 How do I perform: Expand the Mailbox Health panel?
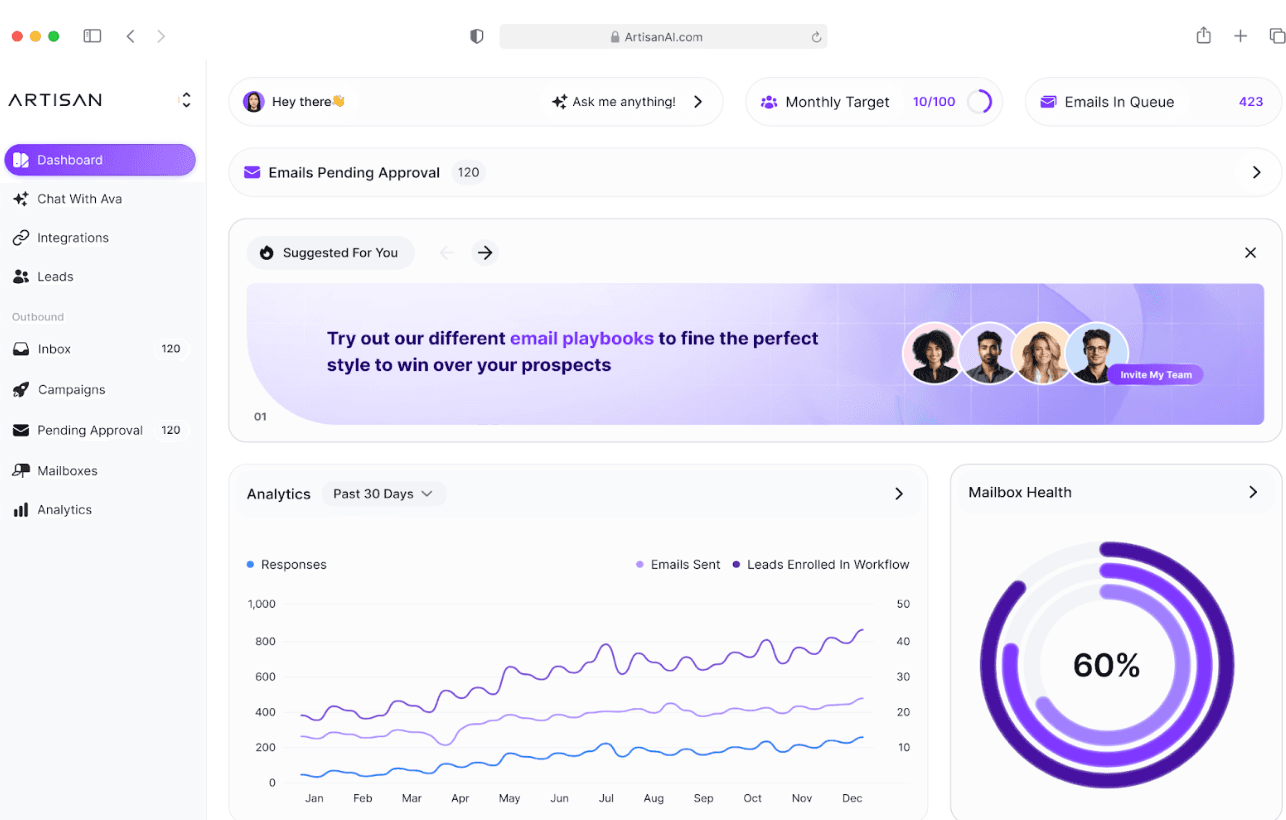click(1252, 492)
